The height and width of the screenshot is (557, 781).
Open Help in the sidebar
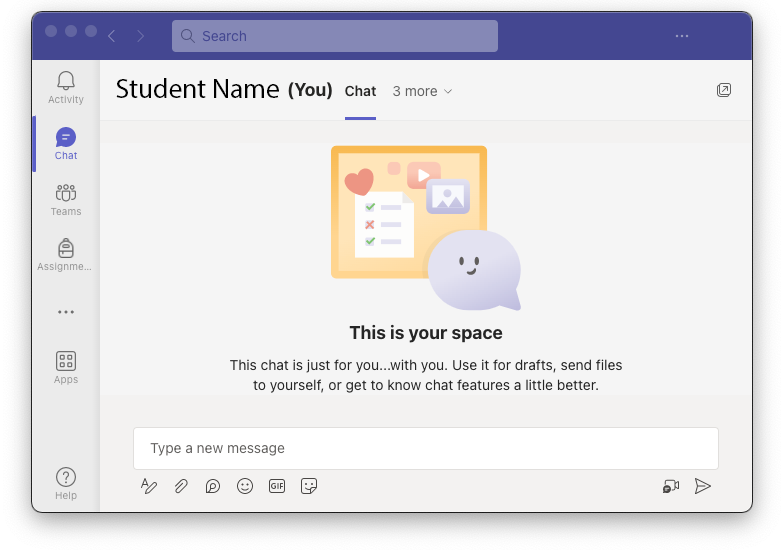66,483
